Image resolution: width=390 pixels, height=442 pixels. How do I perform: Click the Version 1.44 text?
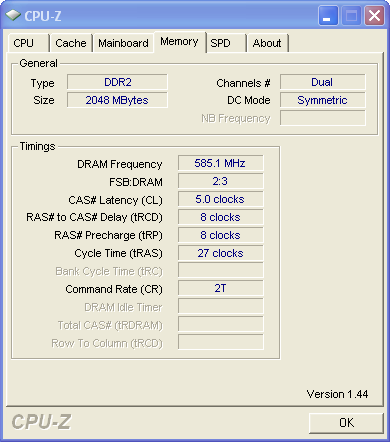point(337,394)
